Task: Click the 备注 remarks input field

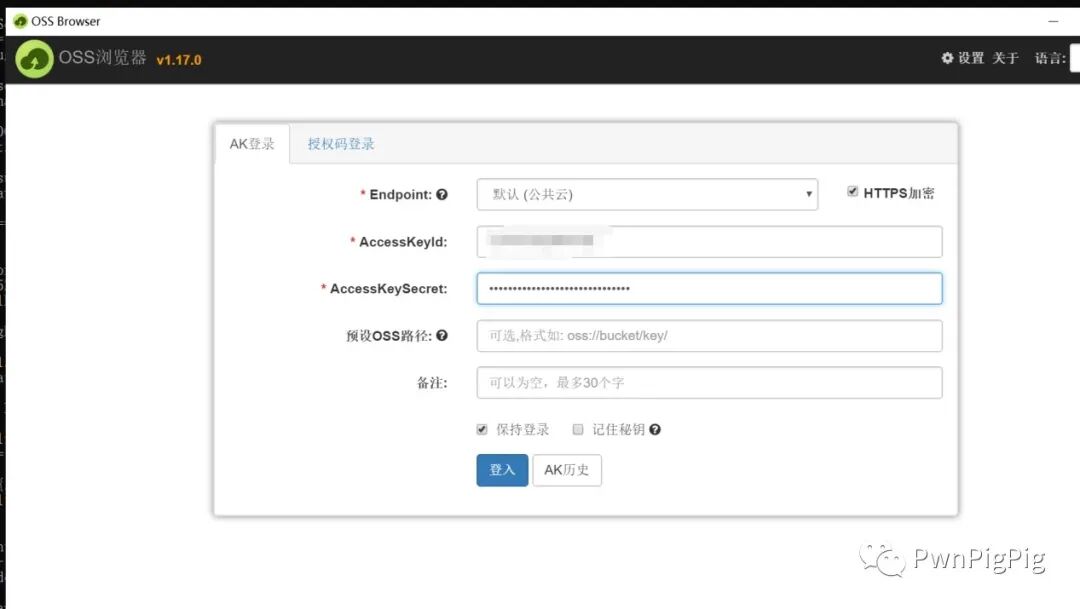Action: [x=709, y=382]
